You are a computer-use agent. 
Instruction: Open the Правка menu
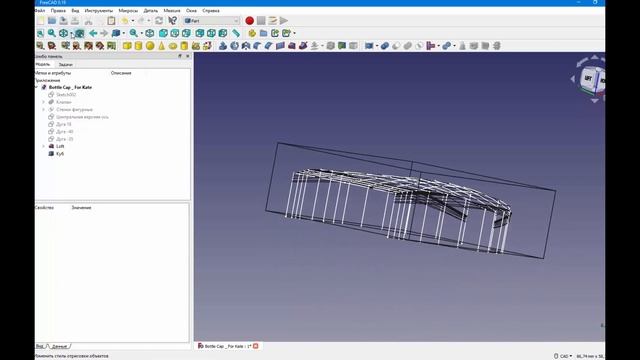pyautogui.click(x=58, y=11)
